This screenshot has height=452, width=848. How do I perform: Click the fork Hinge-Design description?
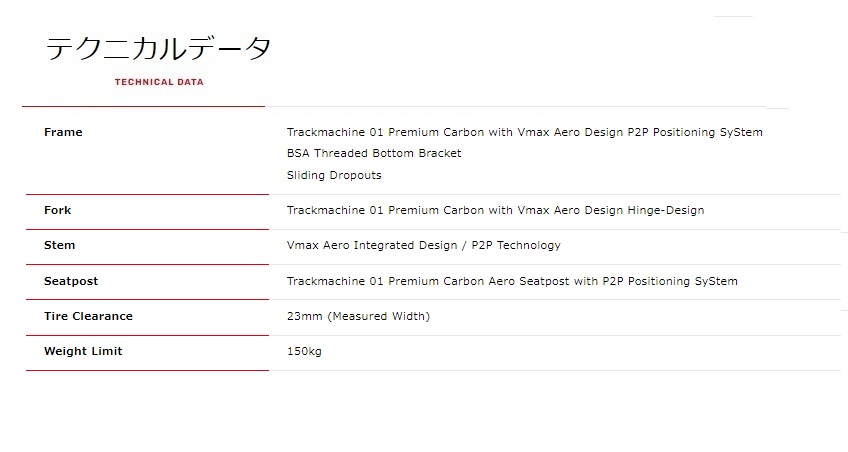coord(665,210)
